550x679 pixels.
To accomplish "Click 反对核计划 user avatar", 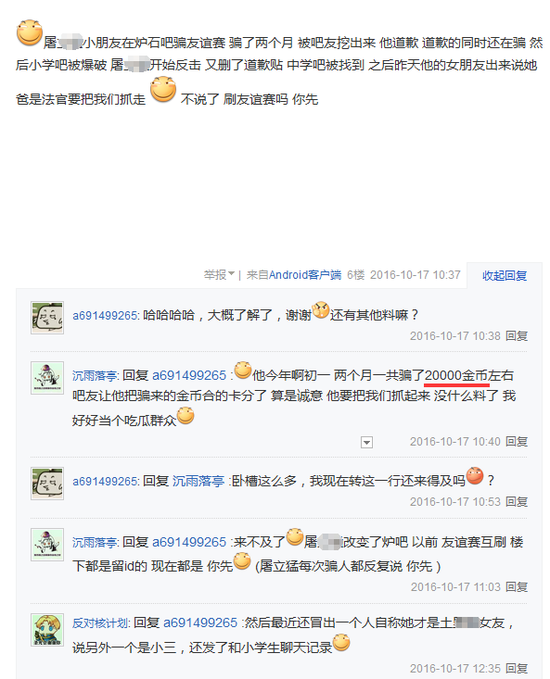I will point(47,630).
